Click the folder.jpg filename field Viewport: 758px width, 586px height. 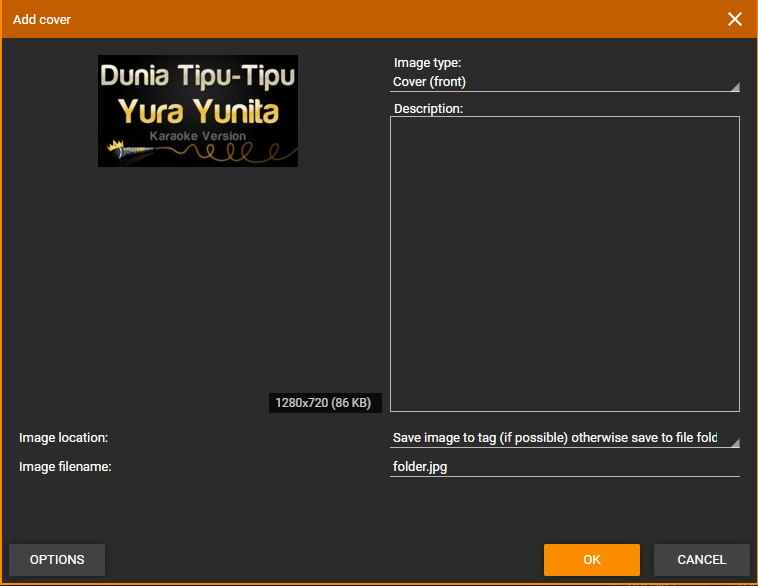[564, 466]
